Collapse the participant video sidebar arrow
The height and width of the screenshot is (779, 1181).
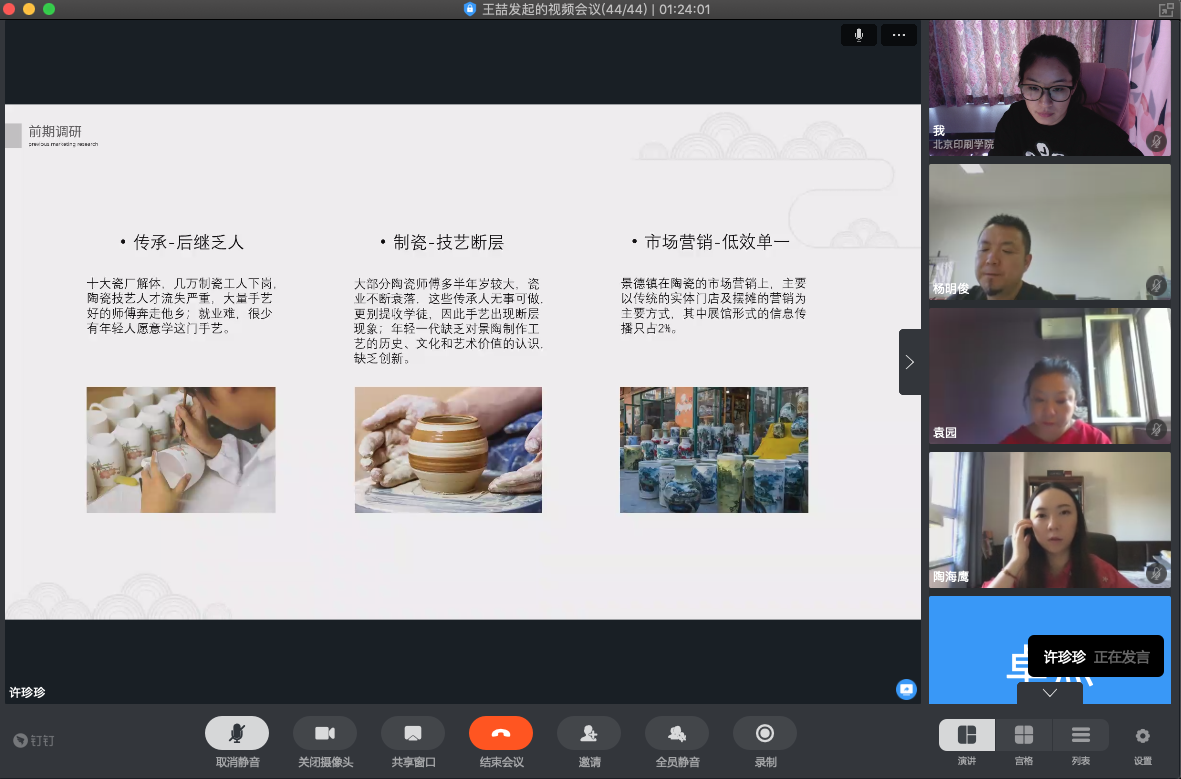[x=909, y=362]
